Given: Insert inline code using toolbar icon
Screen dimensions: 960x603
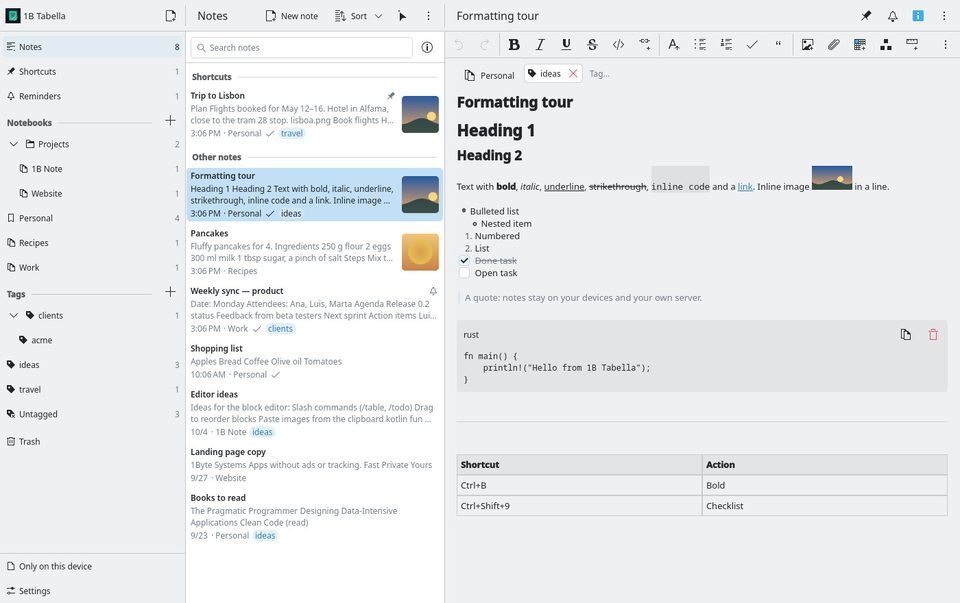Looking at the screenshot, I should click(x=618, y=45).
